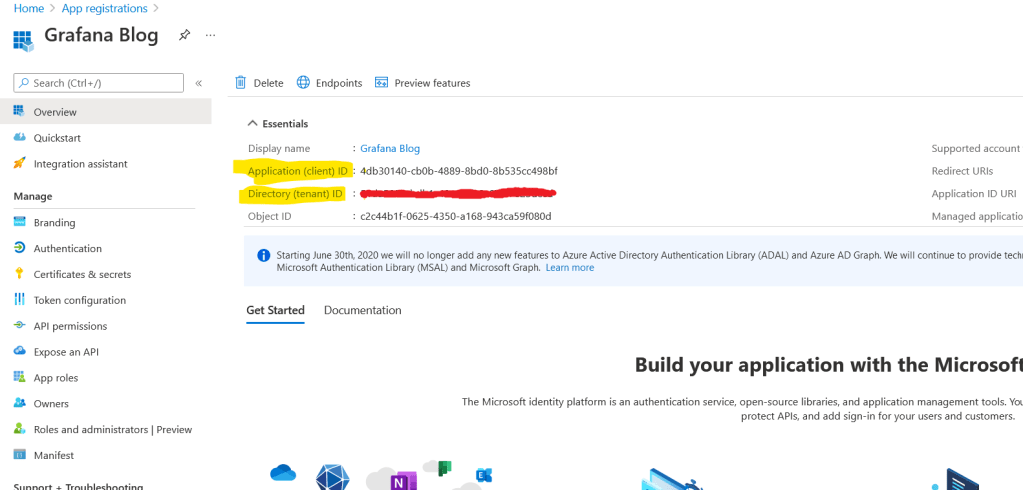Screen dimensions: 1023x490
Task: Click the Certificates & secrets key icon
Action: click(20, 274)
